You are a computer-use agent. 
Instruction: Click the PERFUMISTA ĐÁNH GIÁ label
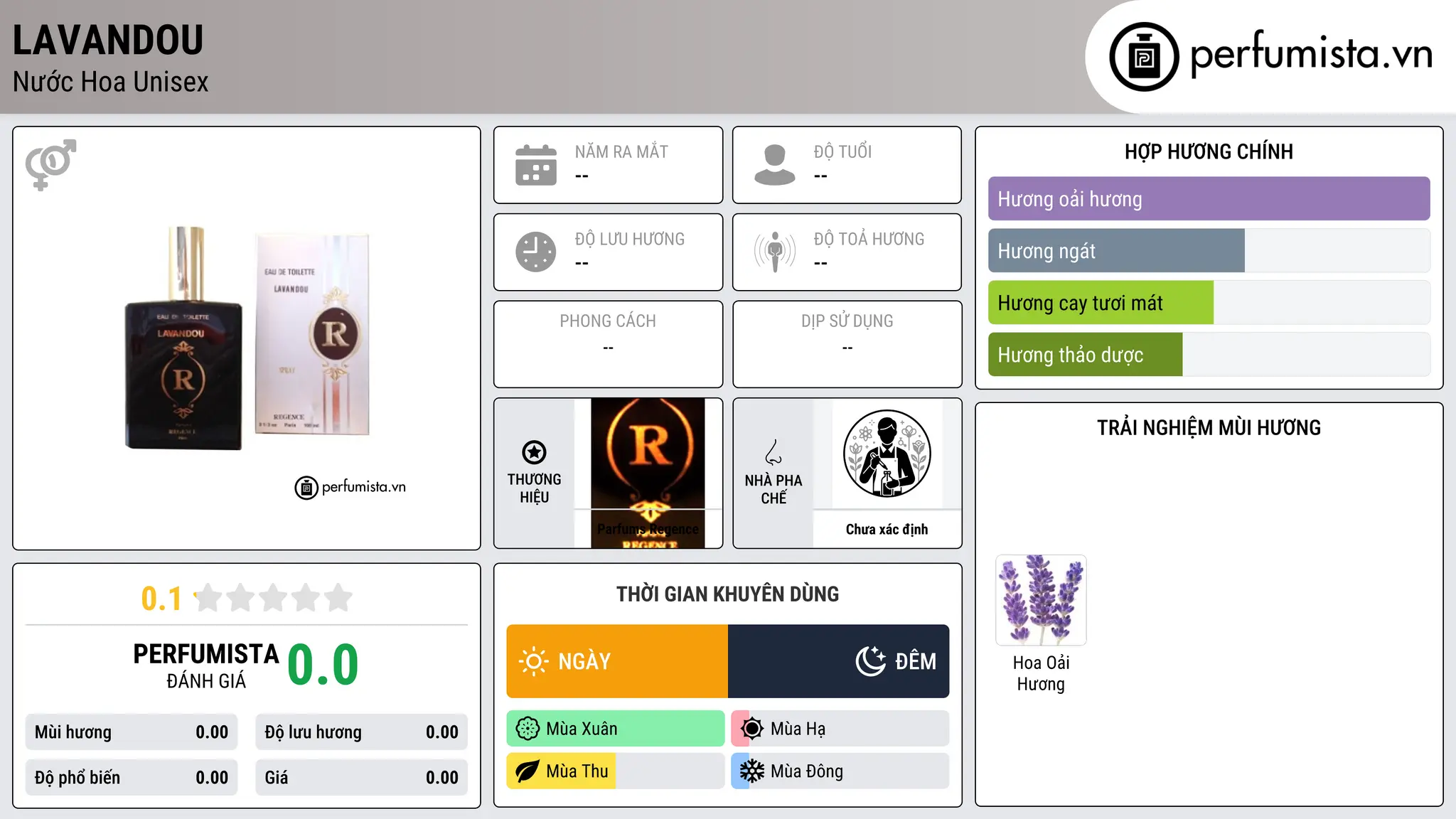point(206,665)
